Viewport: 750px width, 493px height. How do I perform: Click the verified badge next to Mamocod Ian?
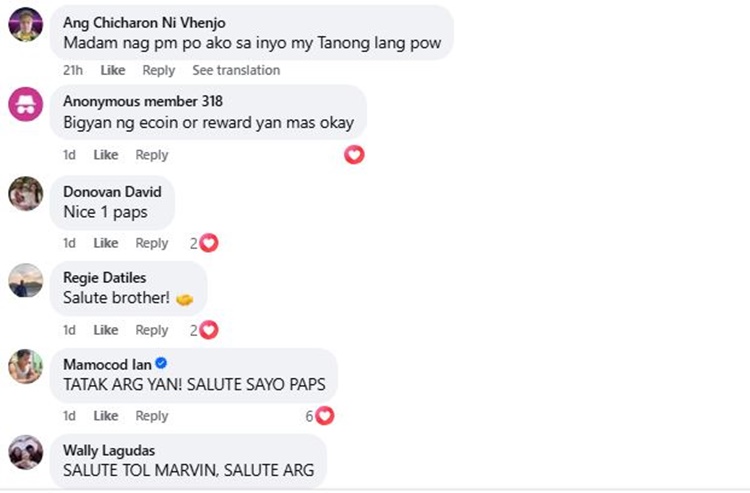[x=162, y=363]
